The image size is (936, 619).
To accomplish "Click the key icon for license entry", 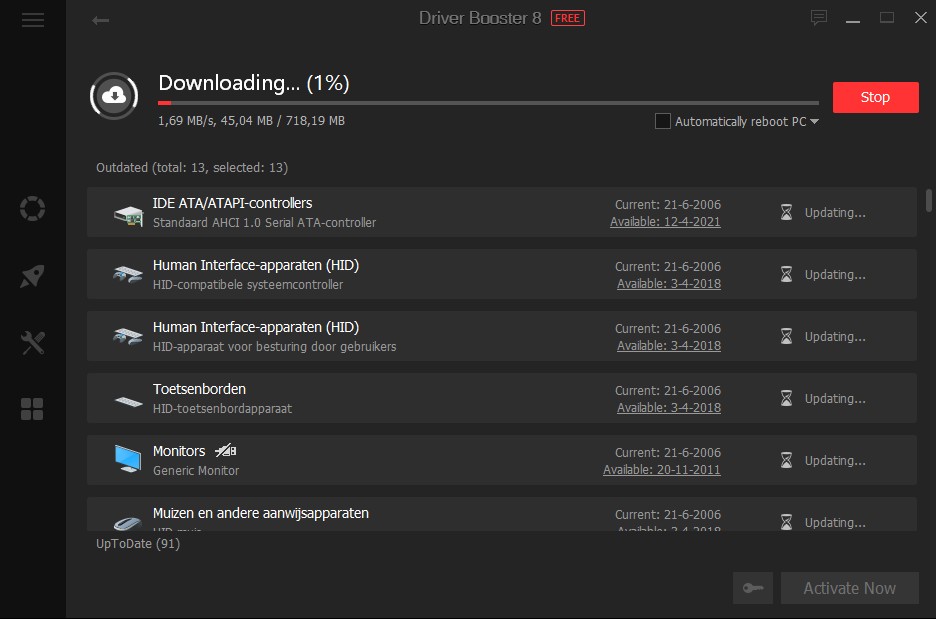I will 753,588.
